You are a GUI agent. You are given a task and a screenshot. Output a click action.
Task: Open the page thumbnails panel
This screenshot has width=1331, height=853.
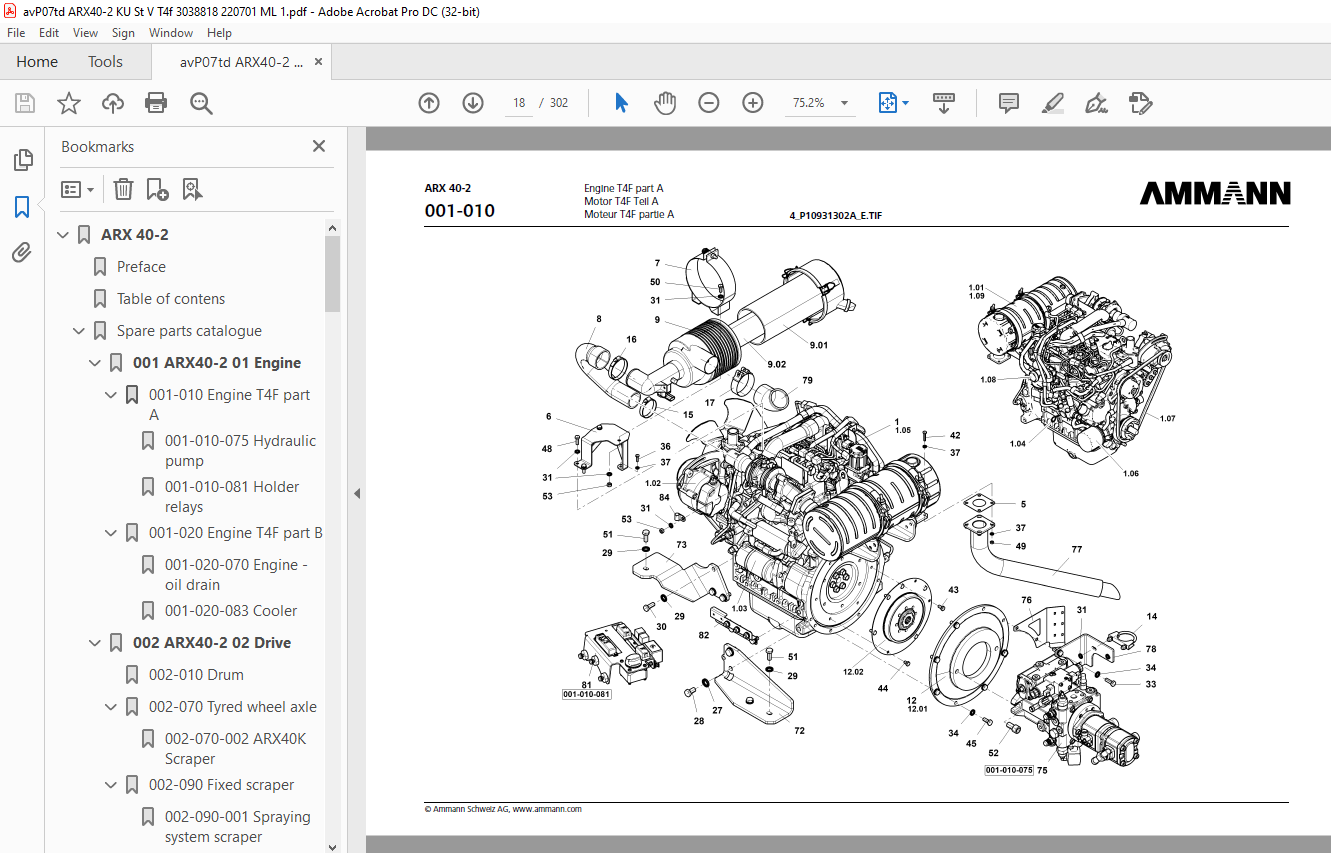click(22, 160)
